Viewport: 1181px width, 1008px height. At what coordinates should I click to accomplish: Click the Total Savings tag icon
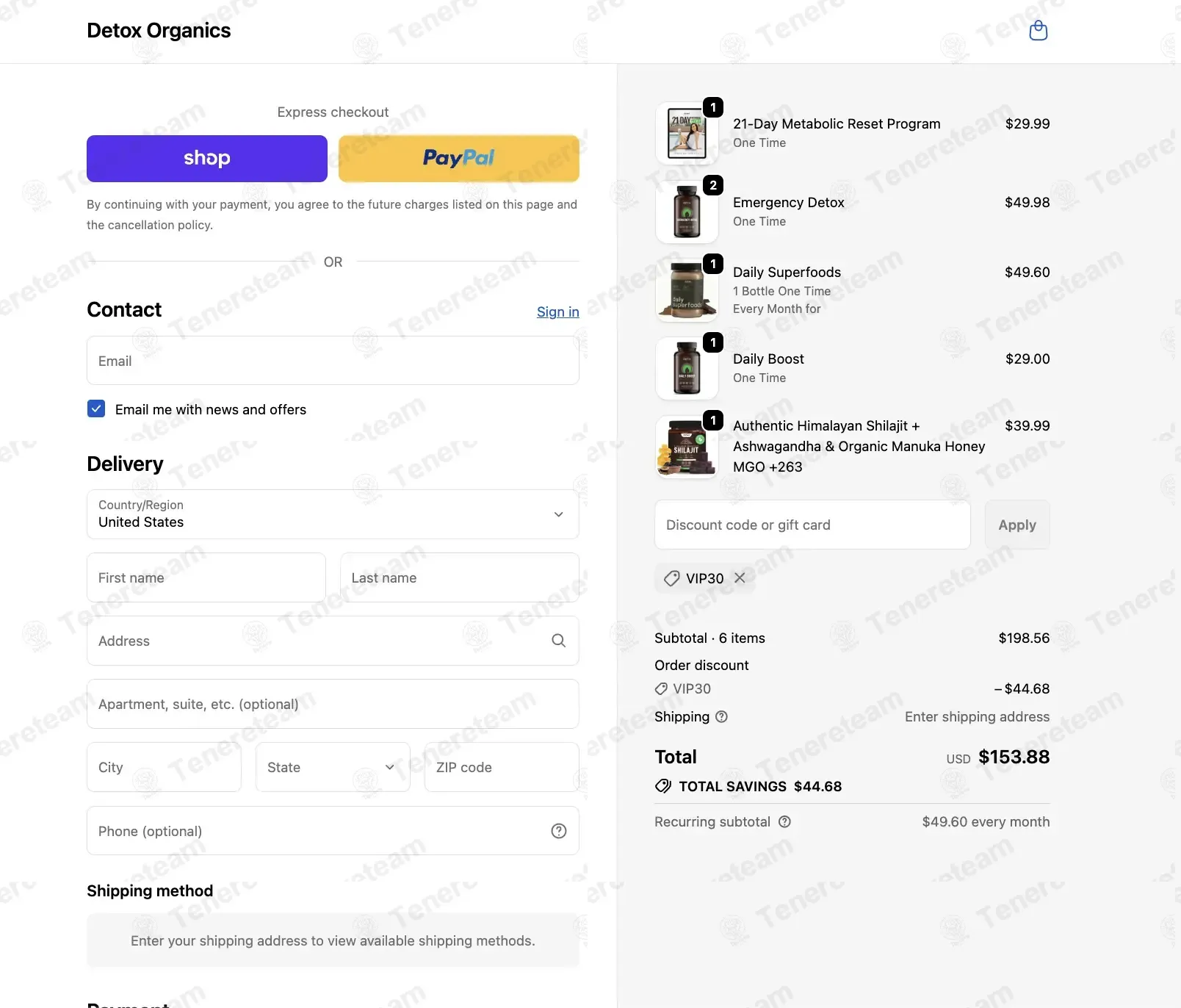(663, 786)
